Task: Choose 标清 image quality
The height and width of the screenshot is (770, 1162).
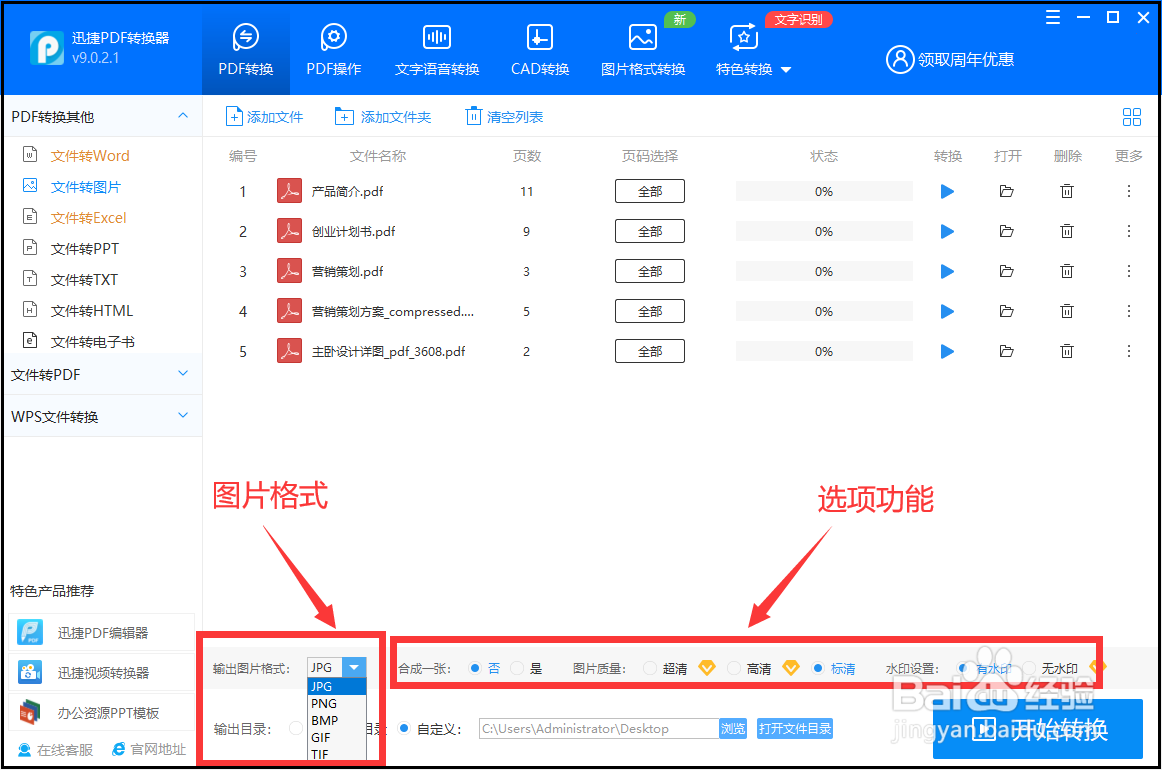Action: coord(817,668)
